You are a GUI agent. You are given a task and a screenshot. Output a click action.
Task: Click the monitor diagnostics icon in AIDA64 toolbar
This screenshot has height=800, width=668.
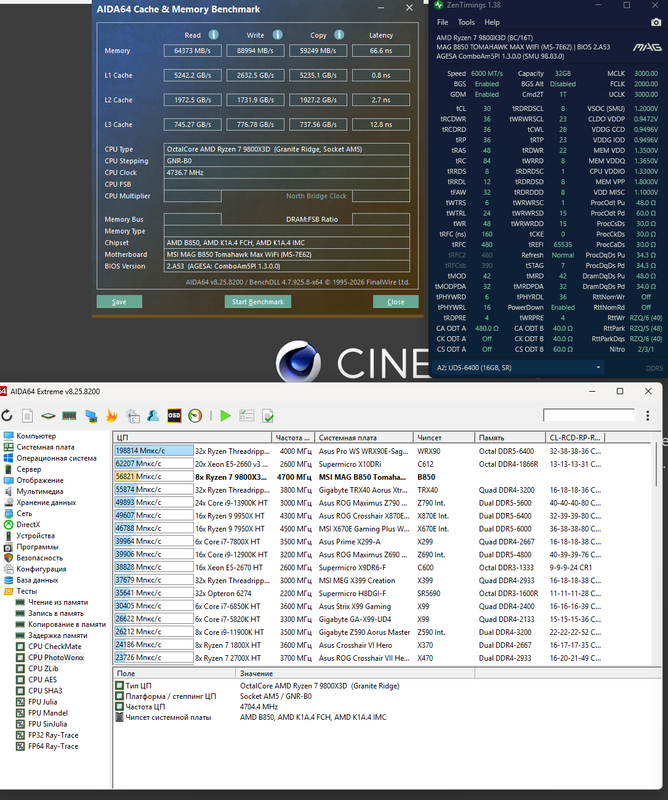91,416
